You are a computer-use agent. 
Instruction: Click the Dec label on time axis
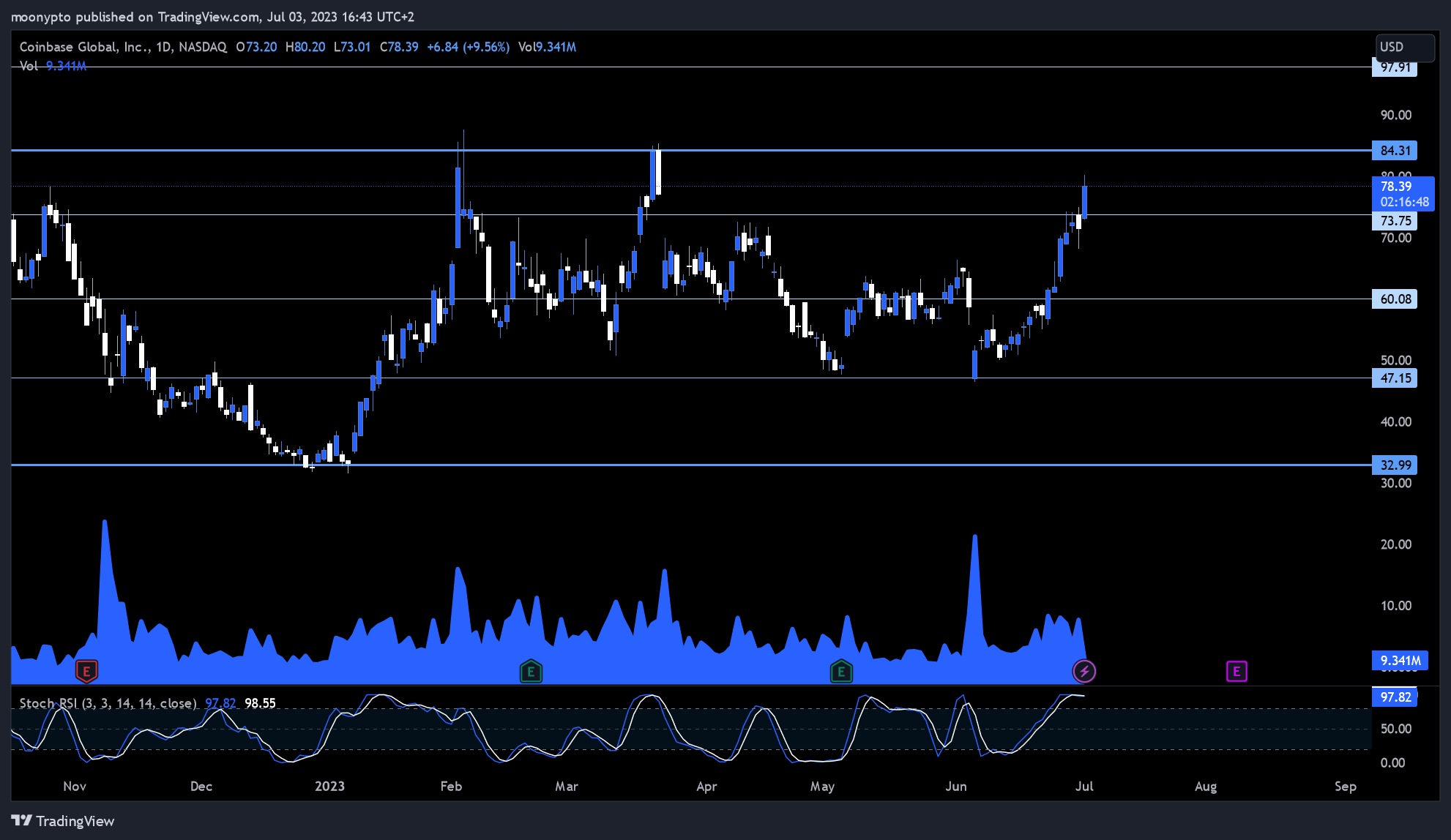tap(201, 787)
